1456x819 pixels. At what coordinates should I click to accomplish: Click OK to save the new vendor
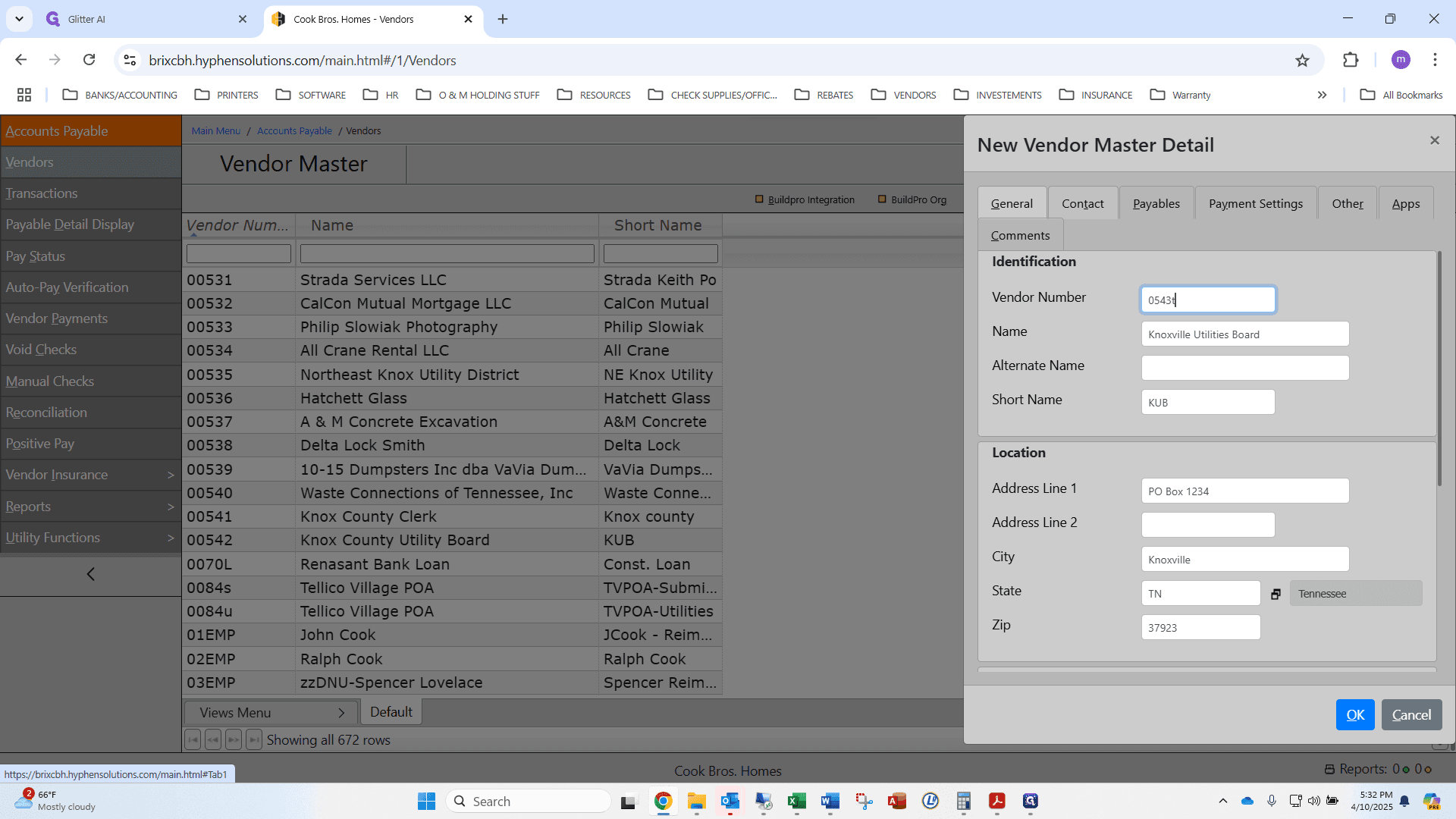coord(1355,714)
